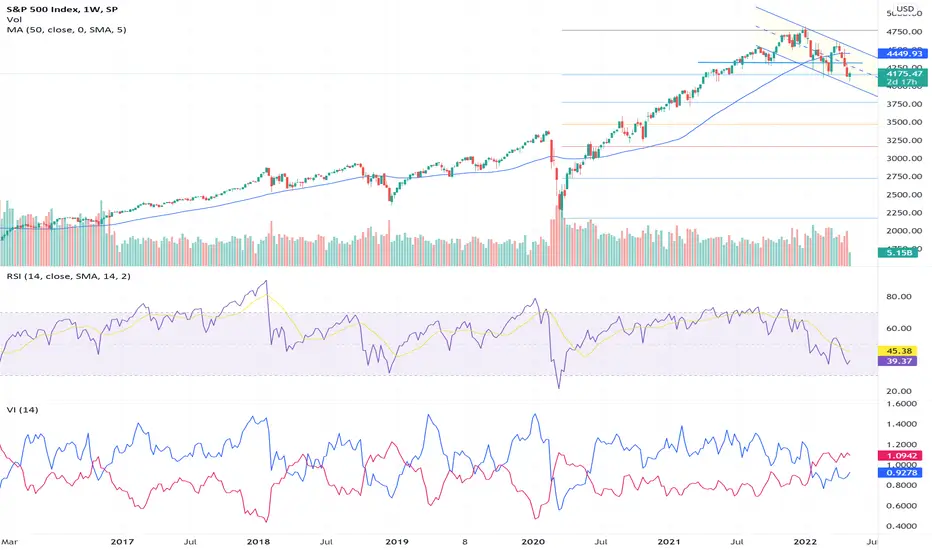The height and width of the screenshot is (550, 932).
Task: Click the 4449.93 moving average price tag
Action: pyautogui.click(x=902, y=54)
